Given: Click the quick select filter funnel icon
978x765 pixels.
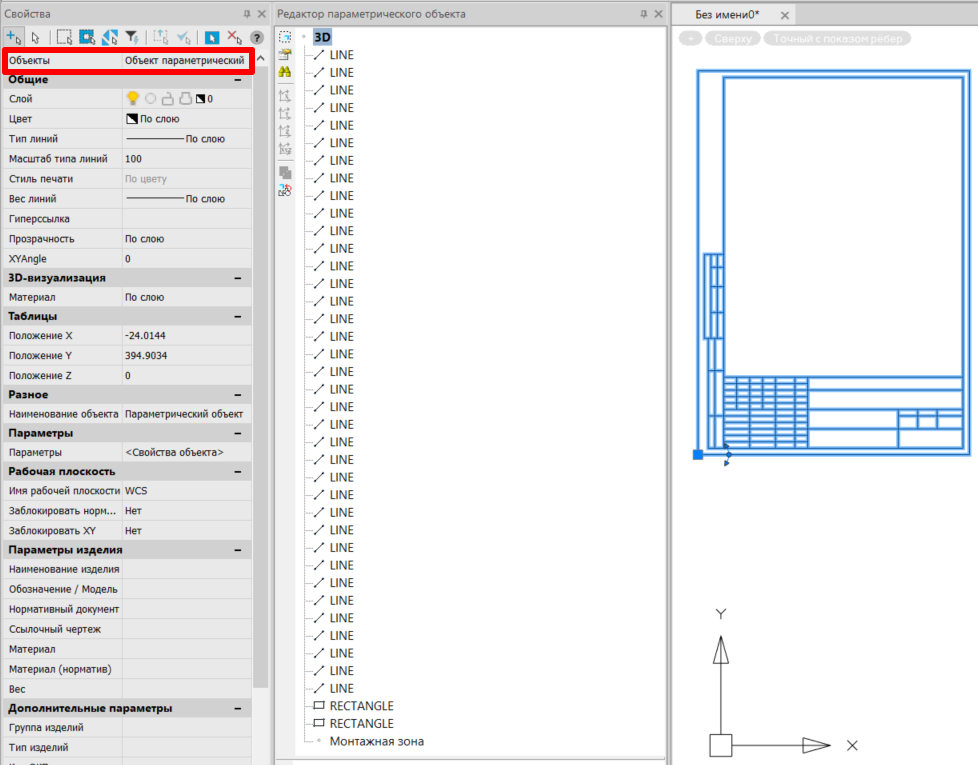Looking at the screenshot, I should click(131, 37).
